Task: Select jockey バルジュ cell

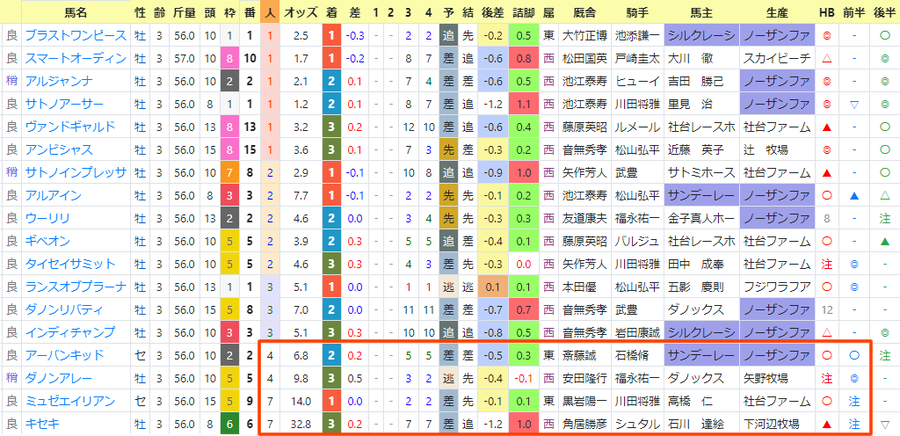Action: click(x=637, y=242)
